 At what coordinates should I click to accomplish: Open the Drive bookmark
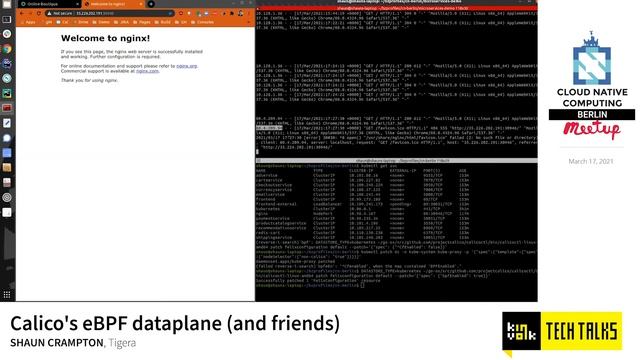[x=80, y=22]
